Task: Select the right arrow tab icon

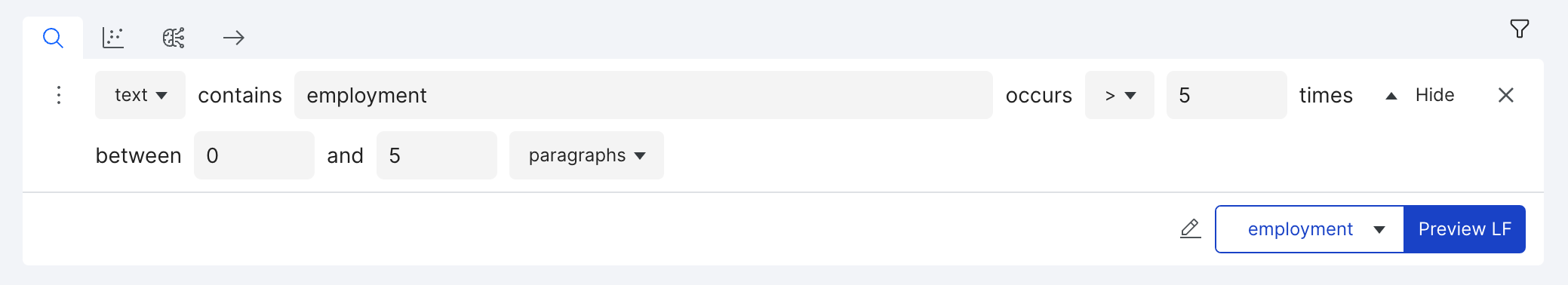Action: click(x=234, y=38)
